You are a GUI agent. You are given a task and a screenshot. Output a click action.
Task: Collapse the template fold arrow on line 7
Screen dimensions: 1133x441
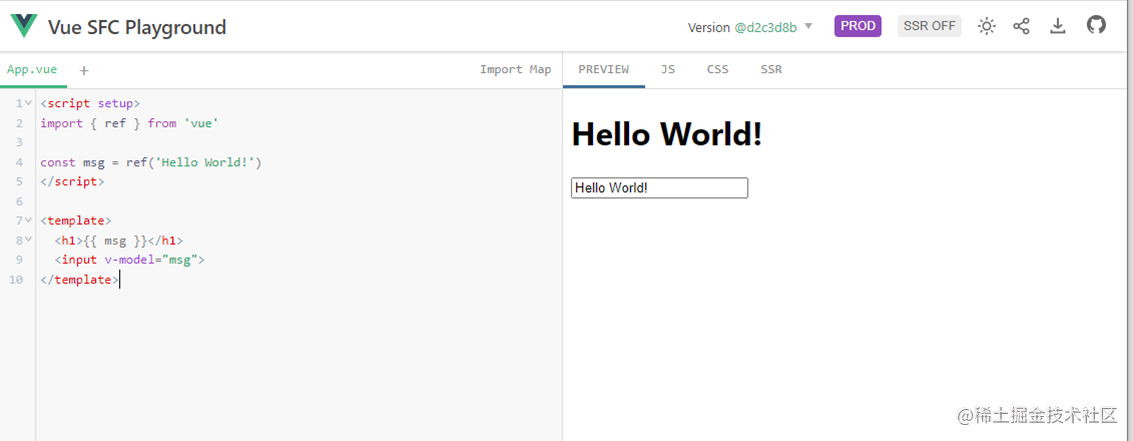(28, 220)
